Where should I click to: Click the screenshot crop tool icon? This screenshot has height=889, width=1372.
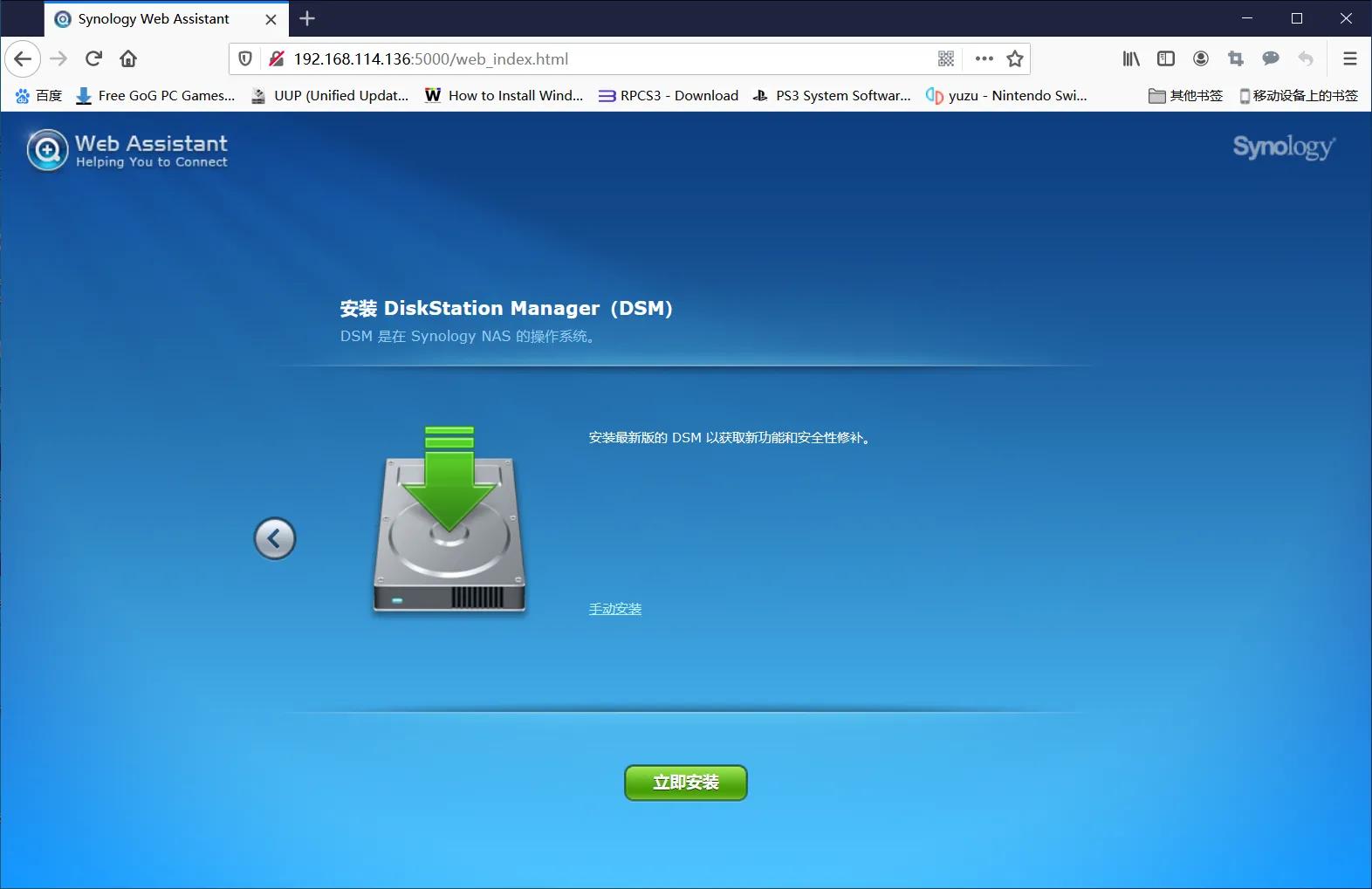pos(1236,58)
